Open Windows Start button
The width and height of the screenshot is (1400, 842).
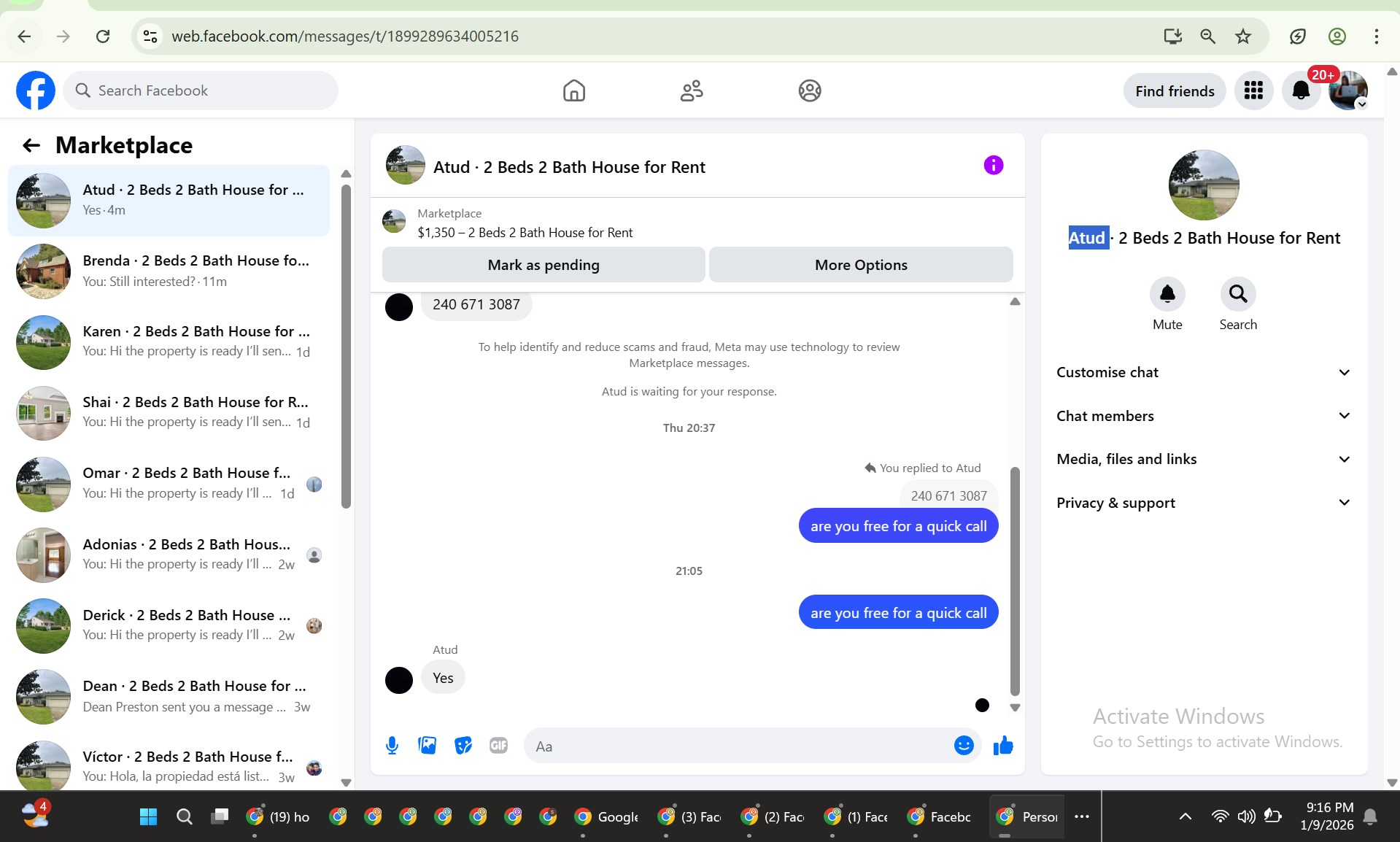148,816
